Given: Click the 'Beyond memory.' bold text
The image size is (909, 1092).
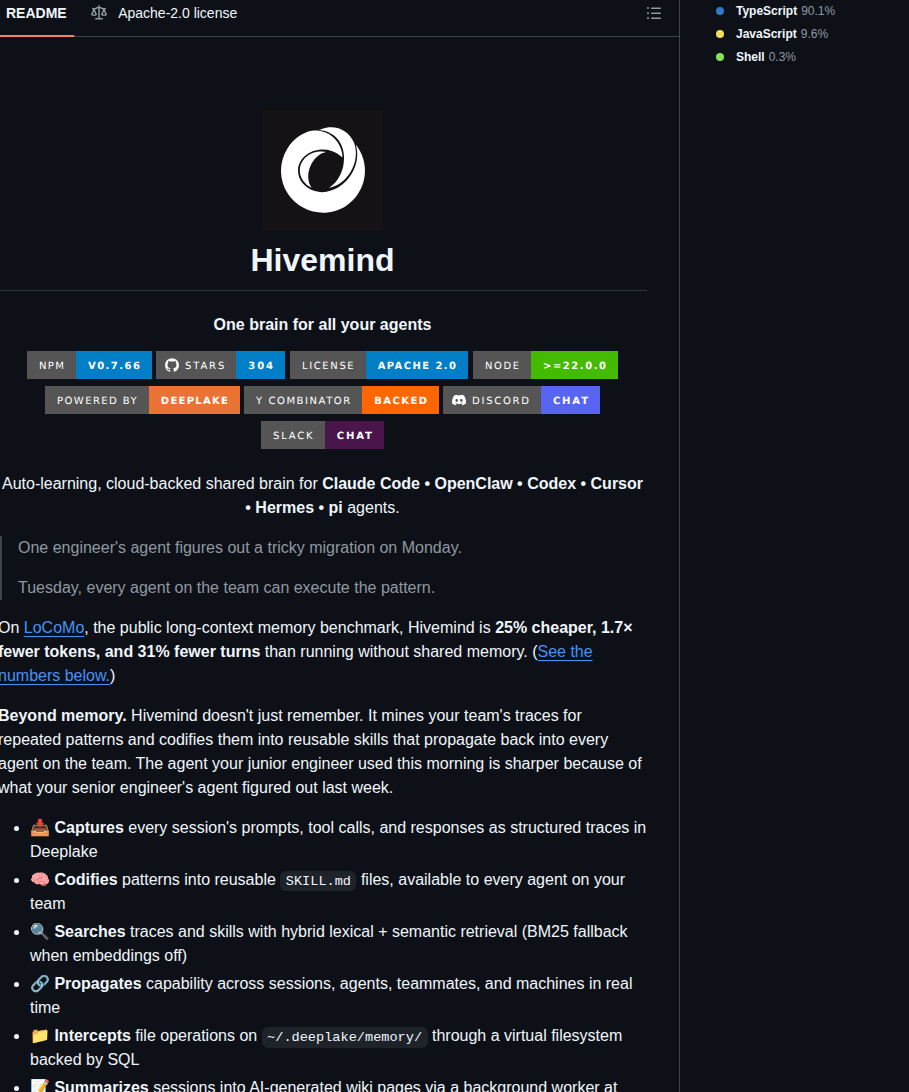Looking at the screenshot, I should pyautogui.click(x=63, y=716).
